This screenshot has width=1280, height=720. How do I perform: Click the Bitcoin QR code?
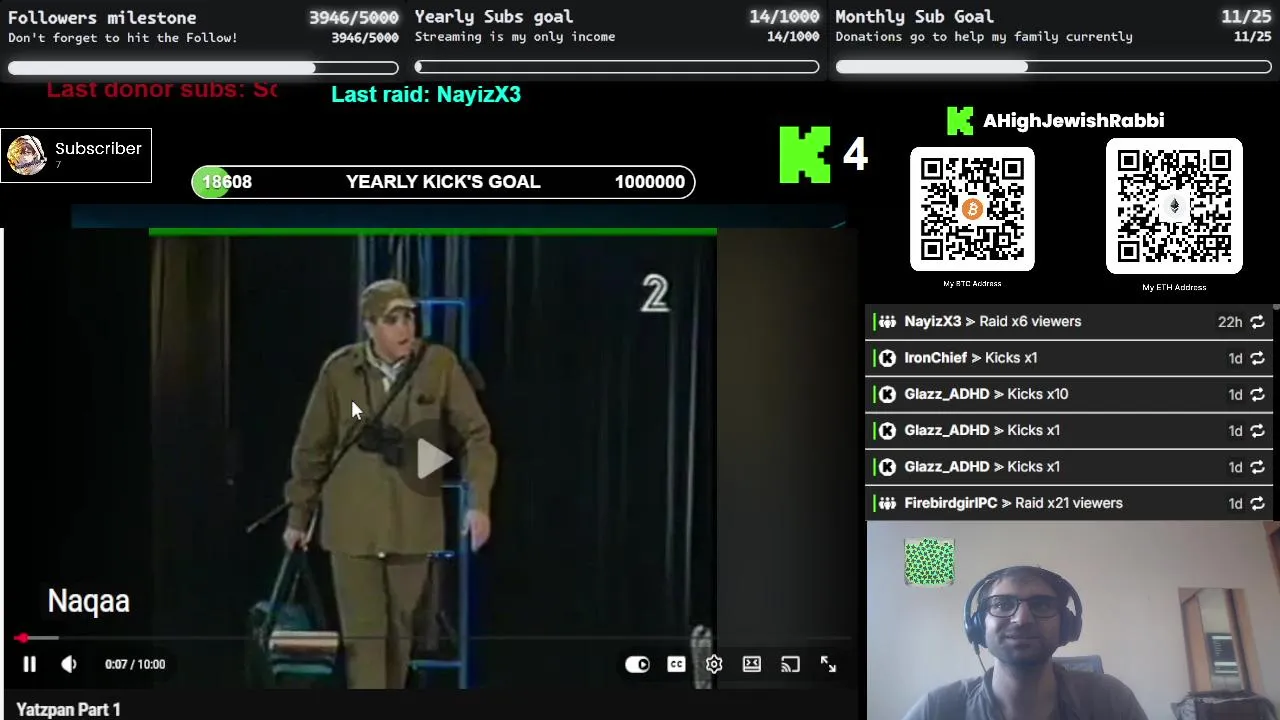(x=972, y=209)
